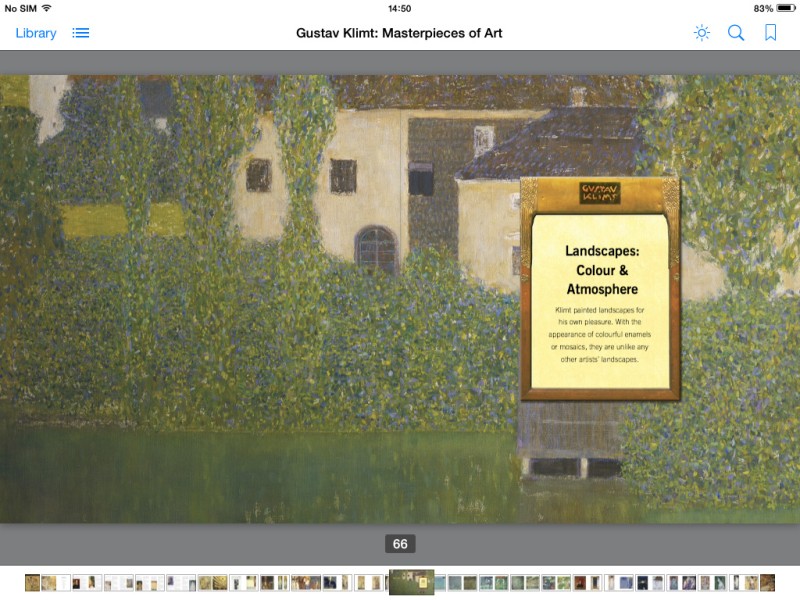Image resolution: width=800 pixels, height=600 pixels.
Task: Tap the 'Klimt painted landscapes' paragraph
Action: 599,335
